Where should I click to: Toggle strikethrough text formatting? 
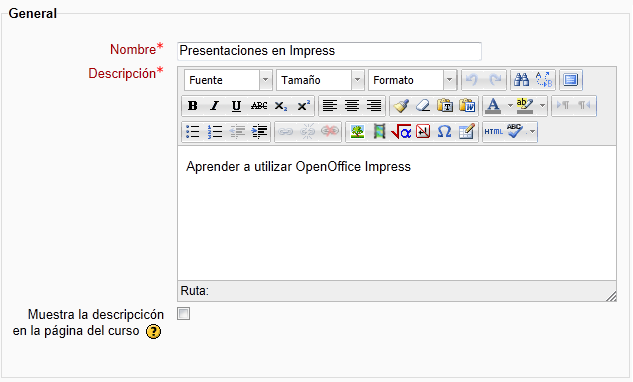pyautogui.click(x=259, y=106)
